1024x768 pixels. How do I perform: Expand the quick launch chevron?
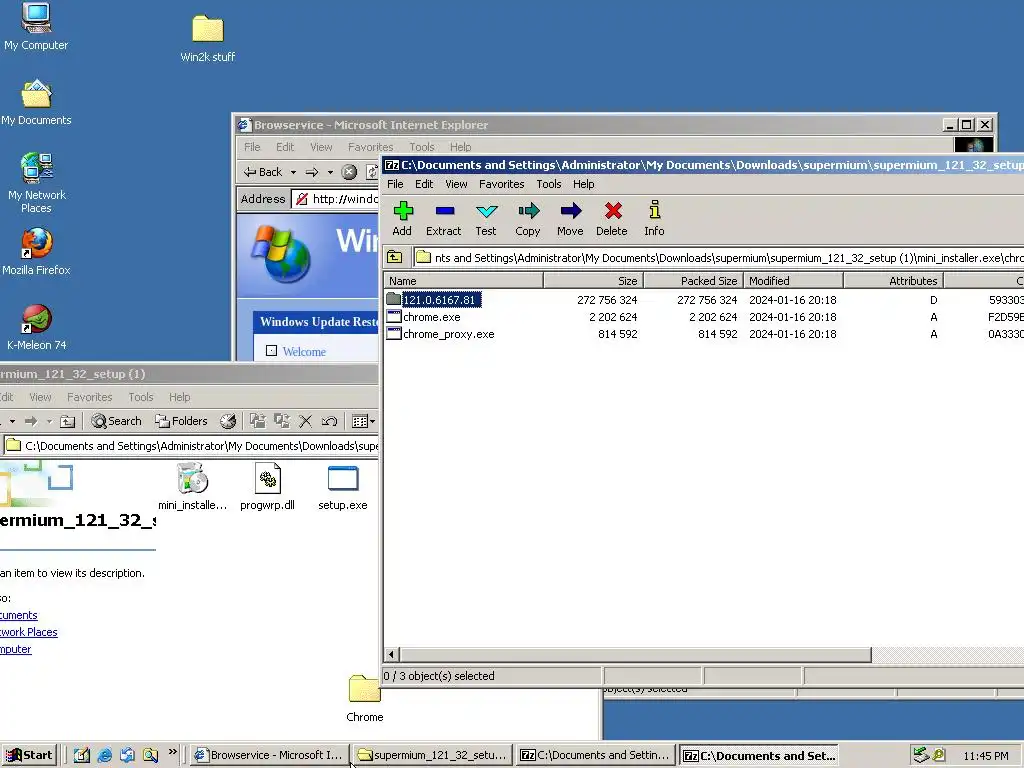pyautogui.click(x=172, y=752)
